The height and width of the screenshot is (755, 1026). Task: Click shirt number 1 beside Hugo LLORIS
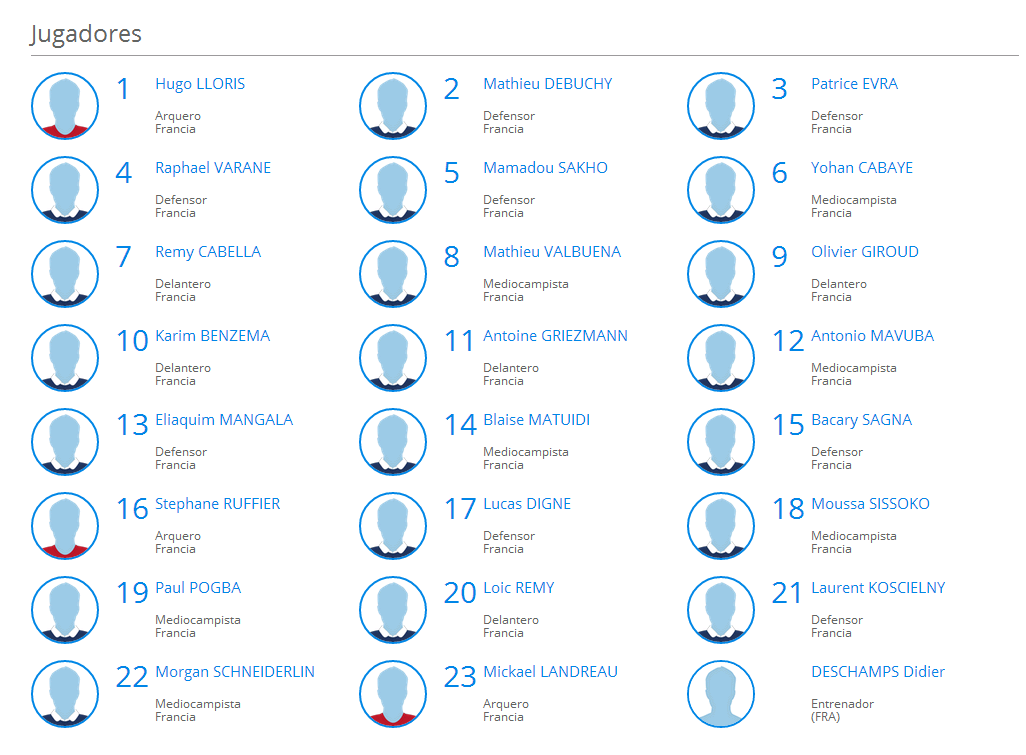point(123,89)
